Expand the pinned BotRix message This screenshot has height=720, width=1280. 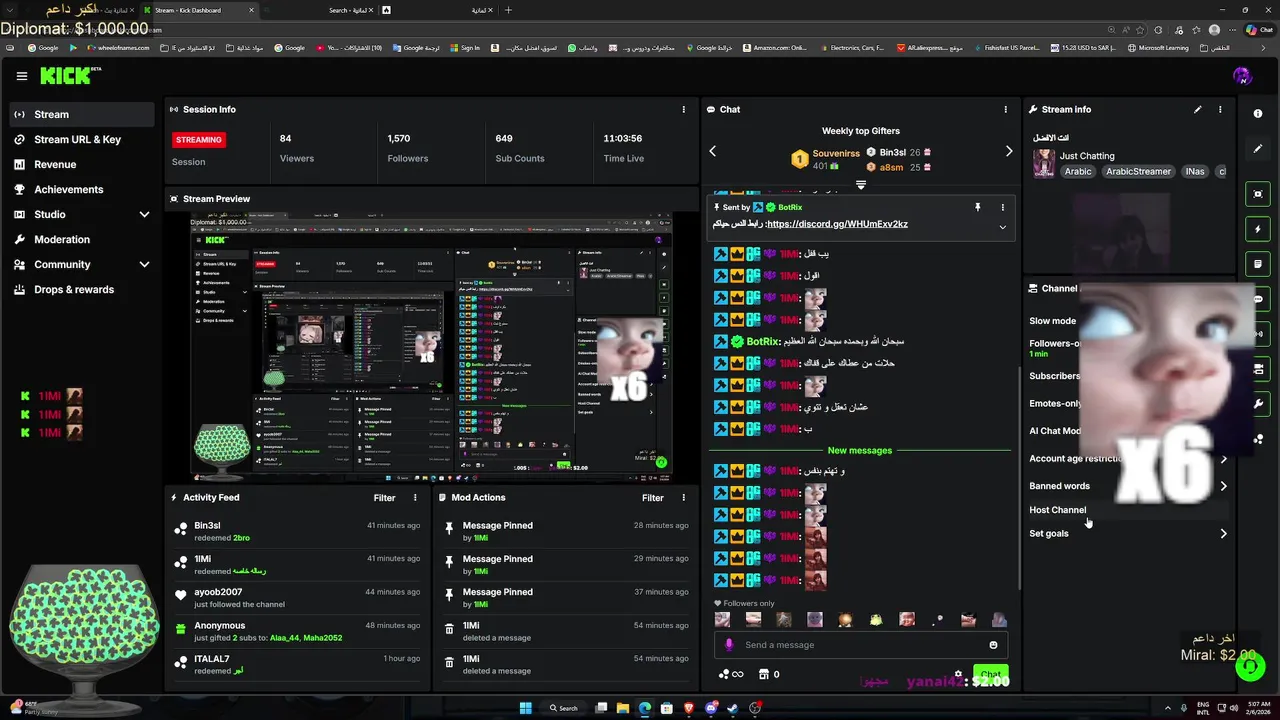1003,227
